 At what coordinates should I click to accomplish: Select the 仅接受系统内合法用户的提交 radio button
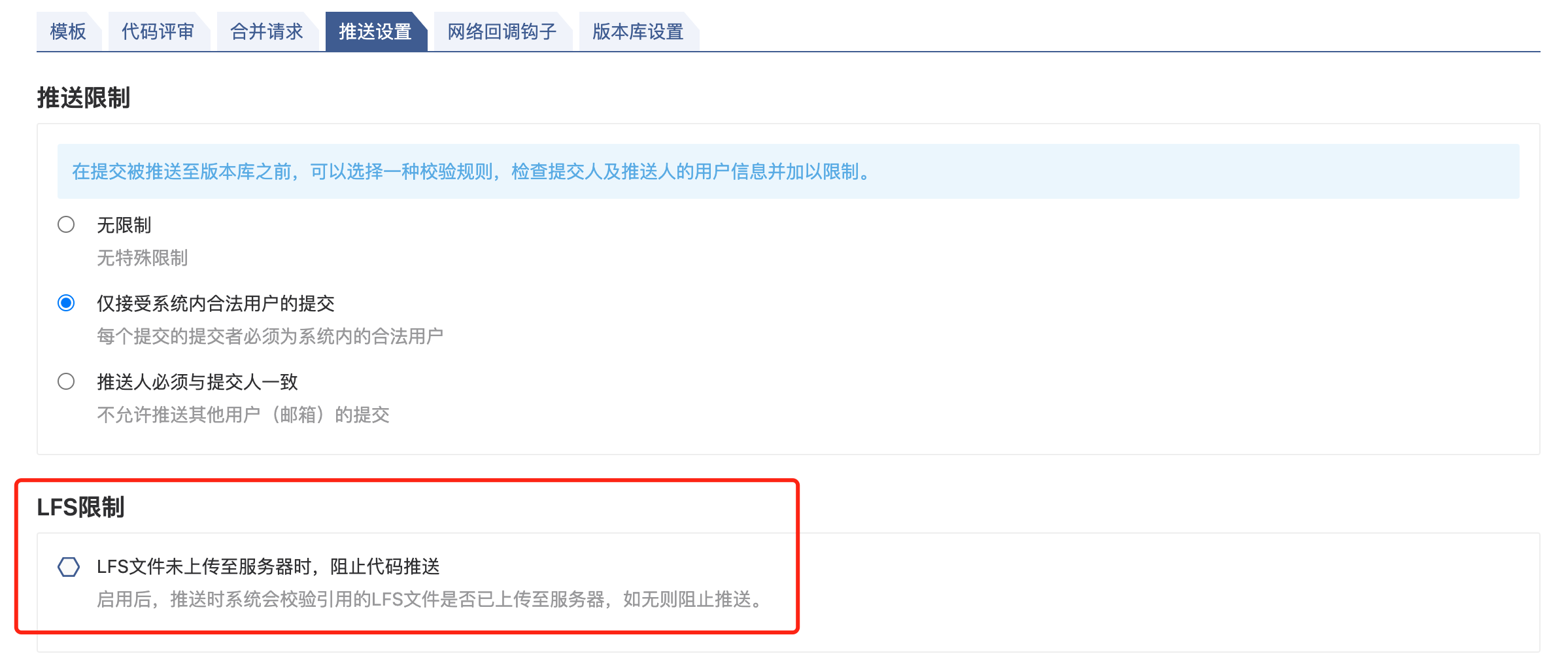click(x=66, y=303)
